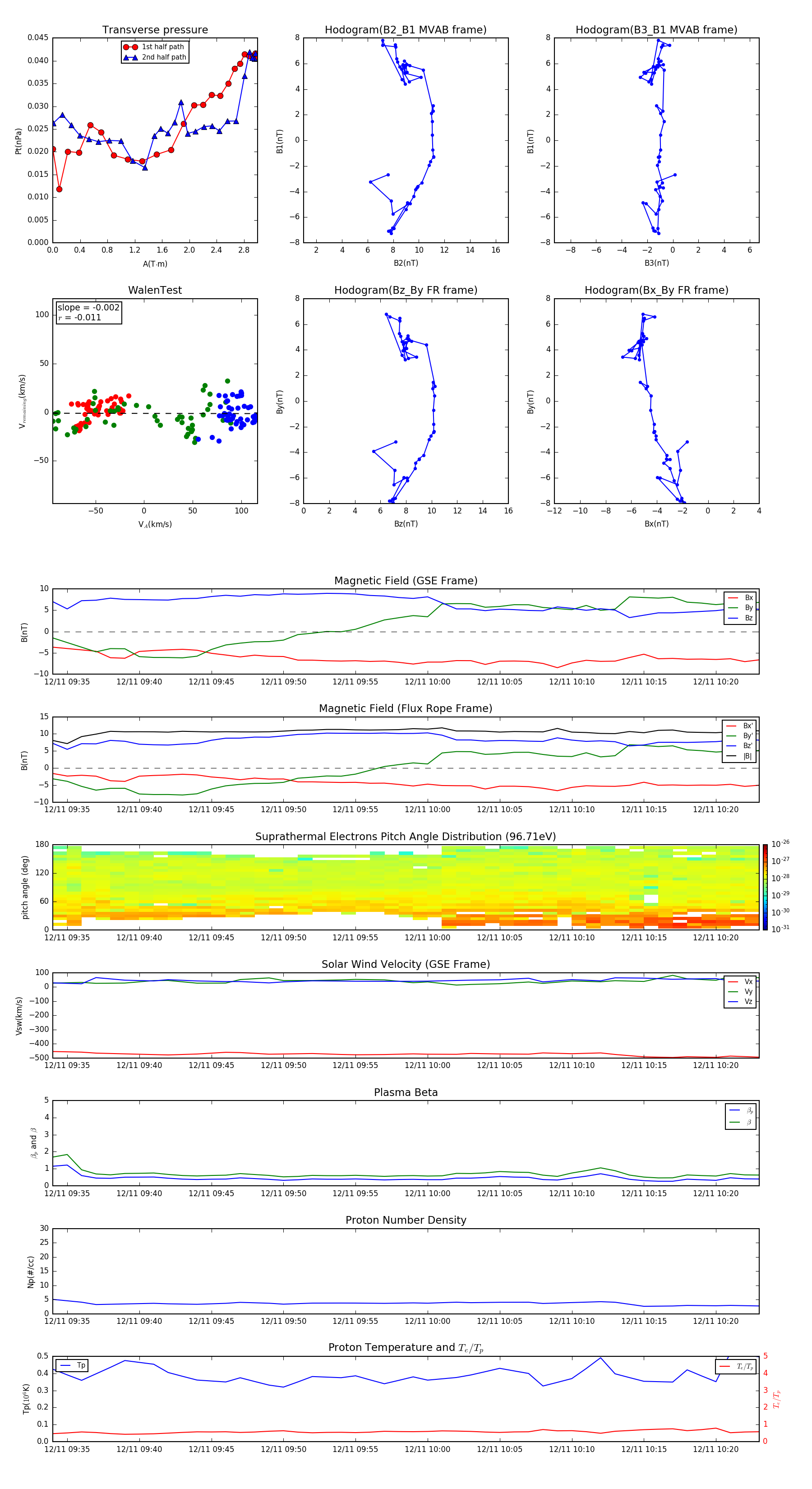Click the "Hodogram(B2_B1 MVAB frame)" title

[x=406, y=30]
